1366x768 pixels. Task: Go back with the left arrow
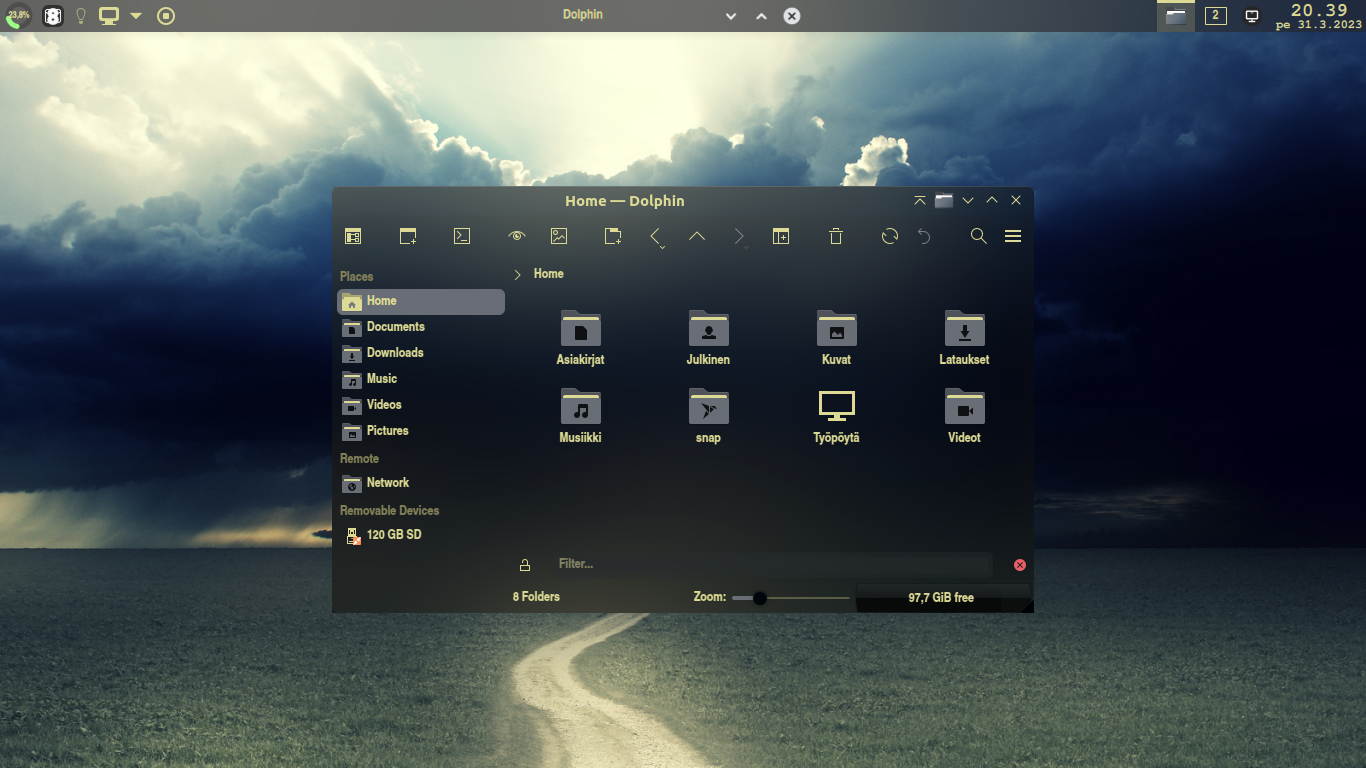coord(656,237)
